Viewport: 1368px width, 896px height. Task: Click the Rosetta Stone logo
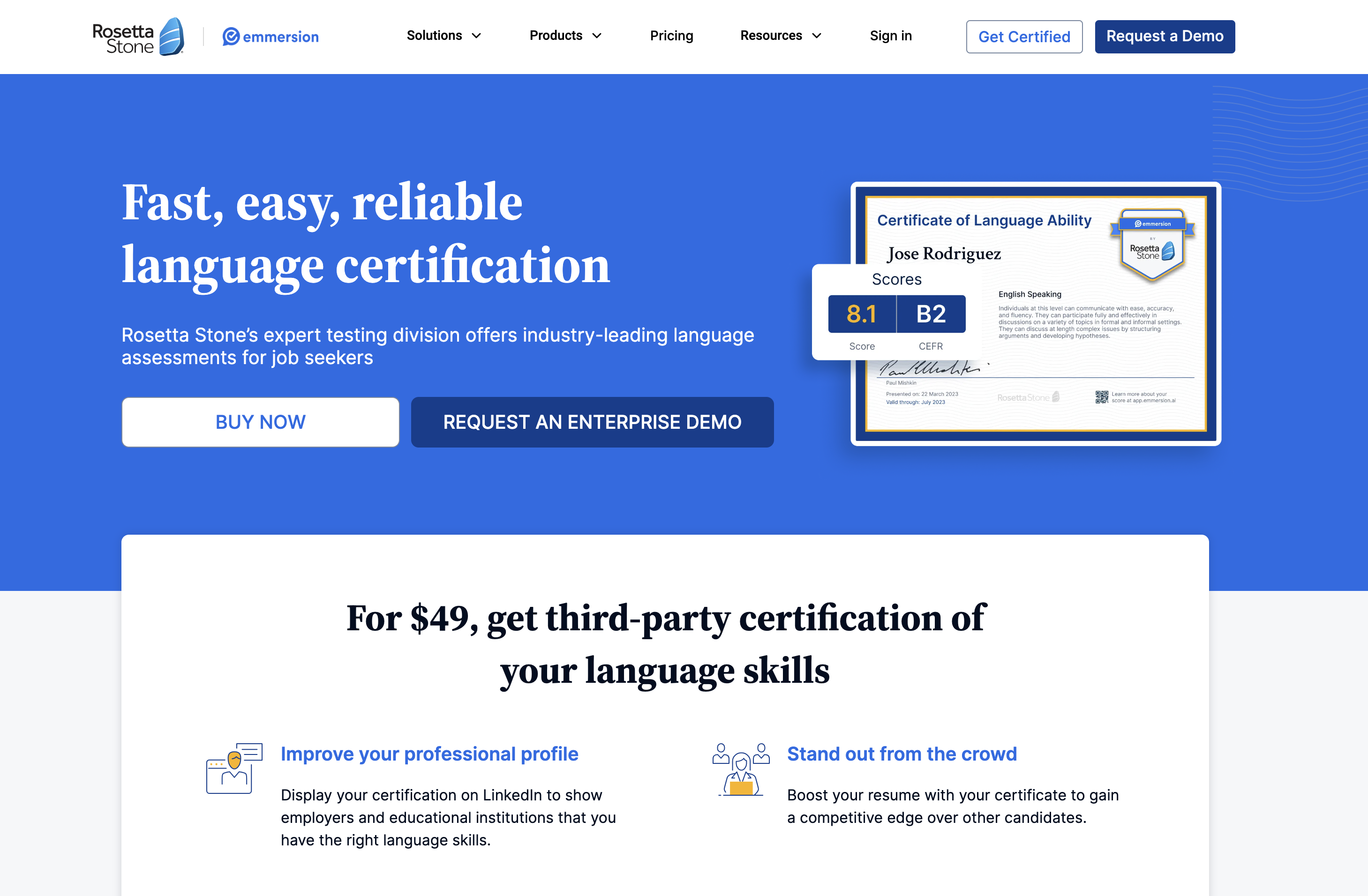coord(136,36)
